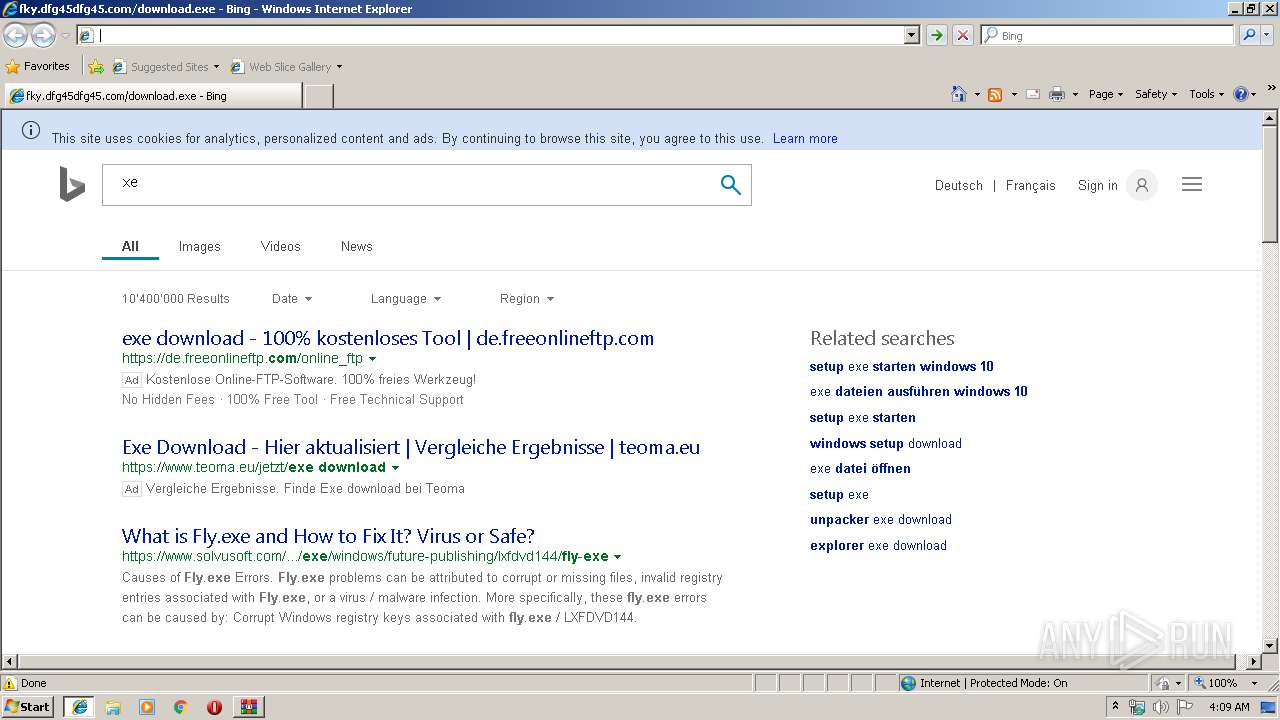Click the volume speaker tray icon
This screenshot has height=720, width=1280.
tap(1160, 707)
